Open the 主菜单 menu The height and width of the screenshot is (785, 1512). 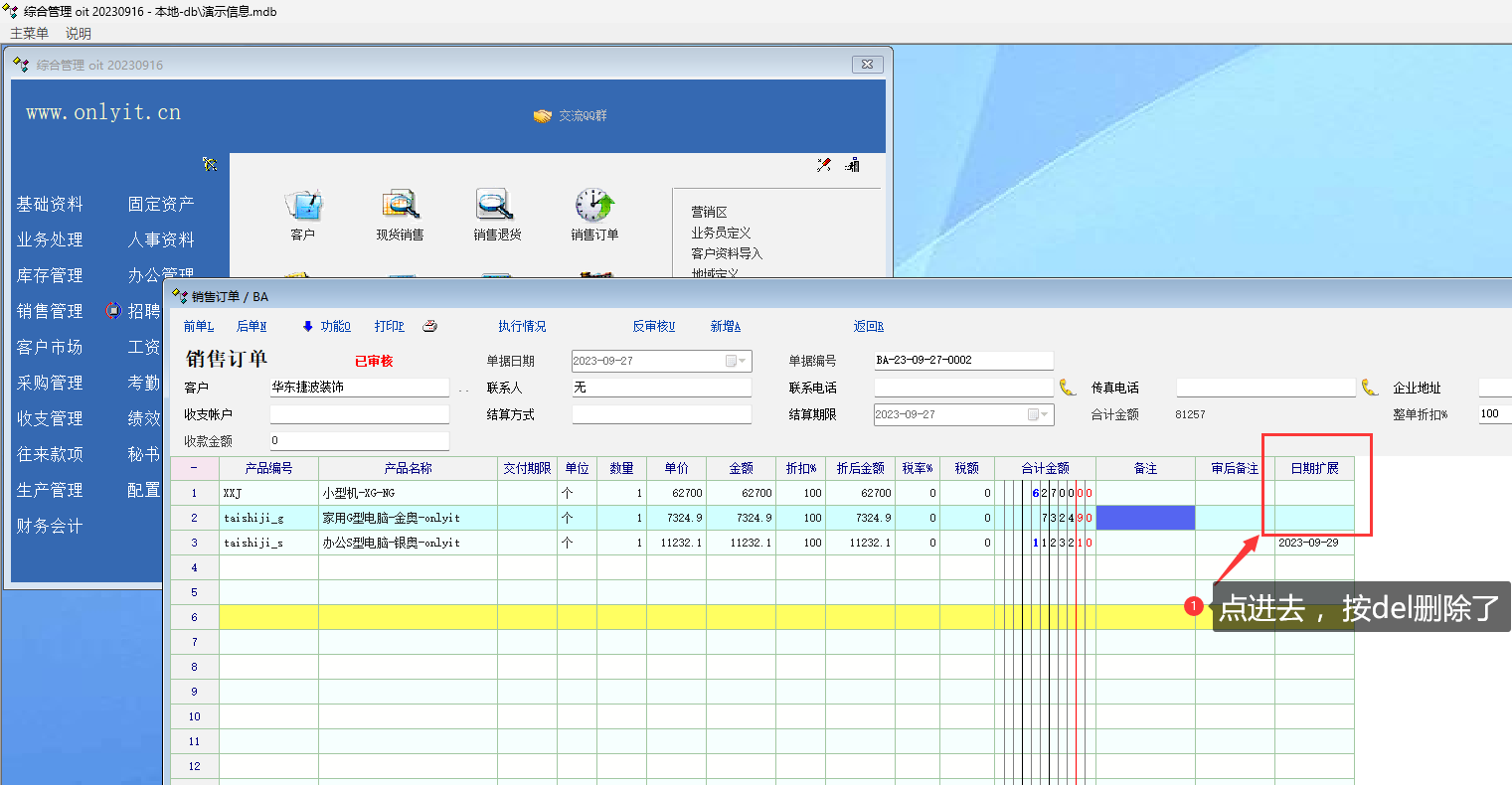click(x=29, y=33)
